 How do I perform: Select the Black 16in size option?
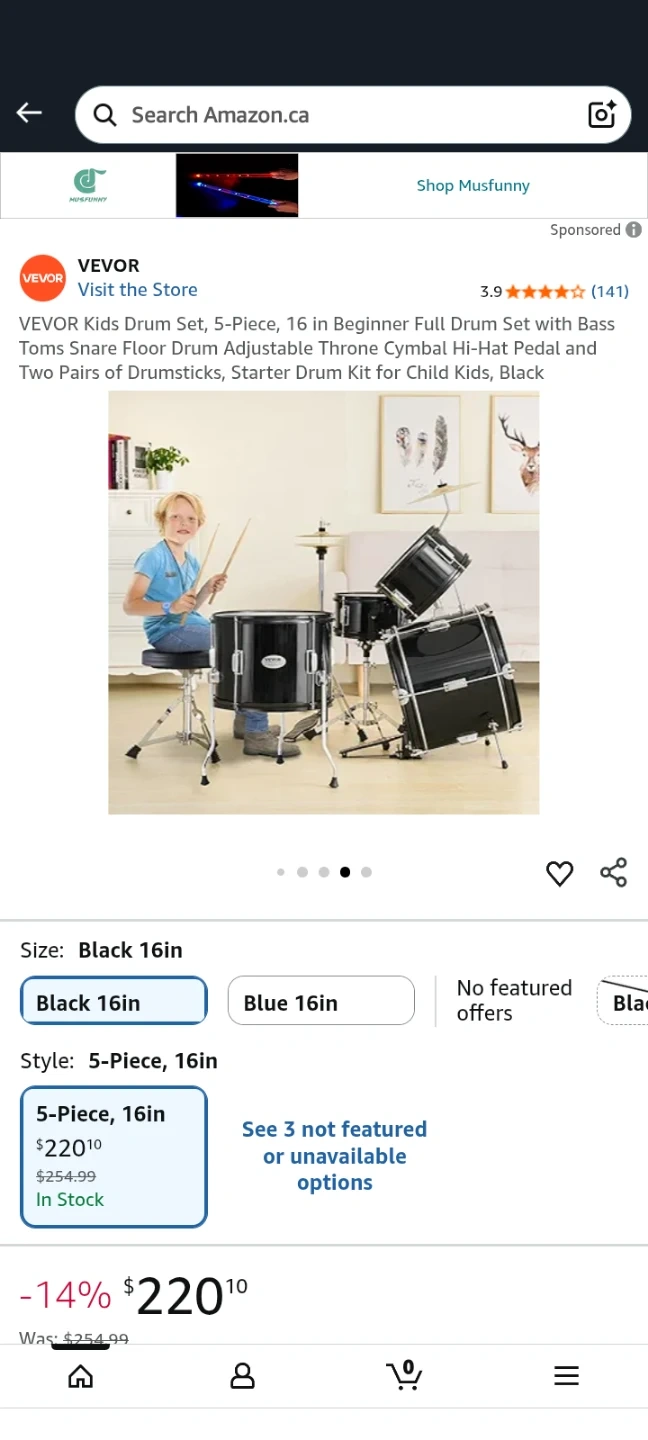pyautogui.click(x=113, y=1002)
